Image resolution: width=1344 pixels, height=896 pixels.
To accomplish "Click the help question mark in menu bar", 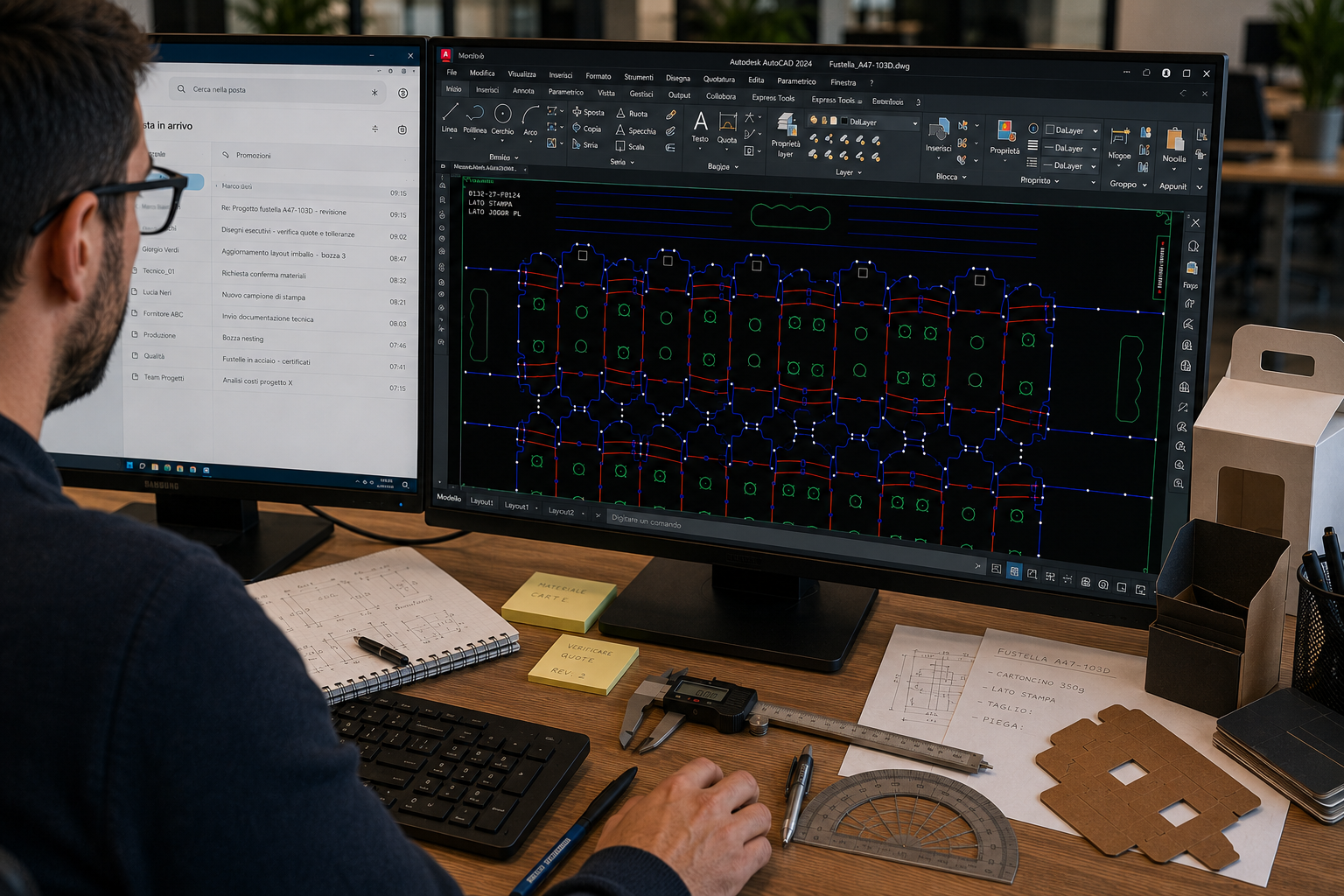I will tap(871, 83).
